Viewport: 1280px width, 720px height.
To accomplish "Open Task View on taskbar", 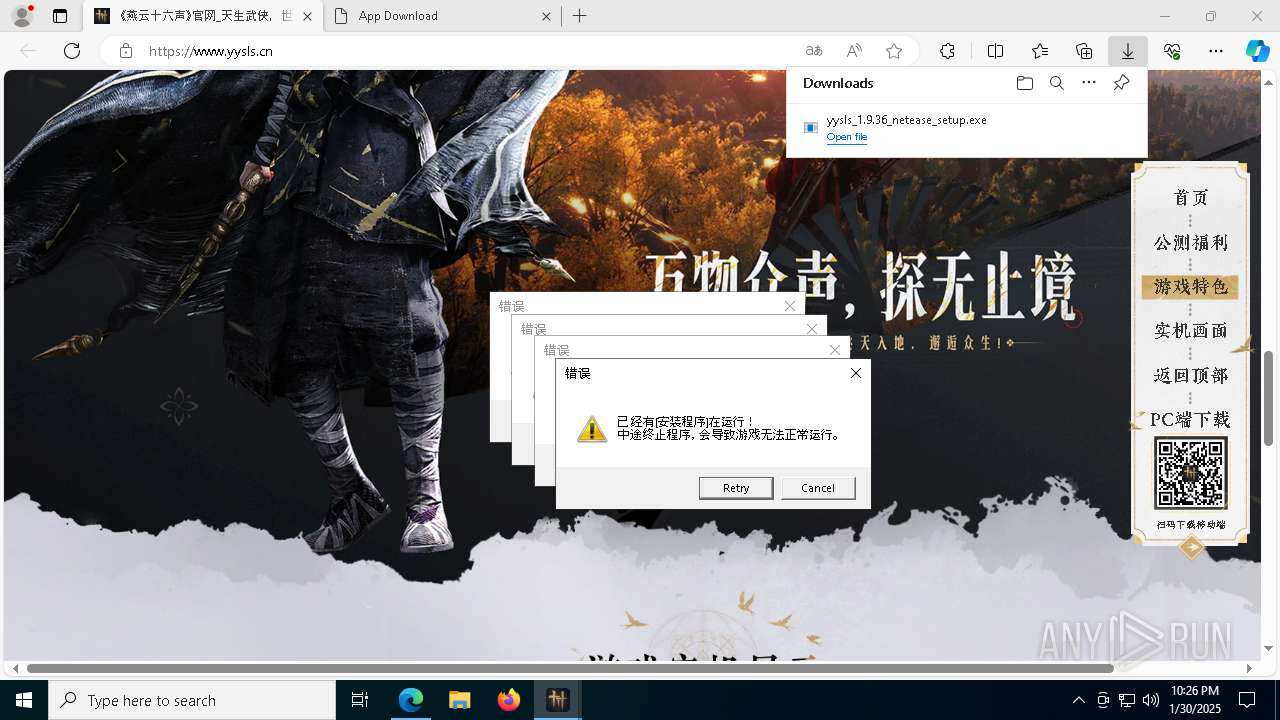I will [x=360, y=700].
